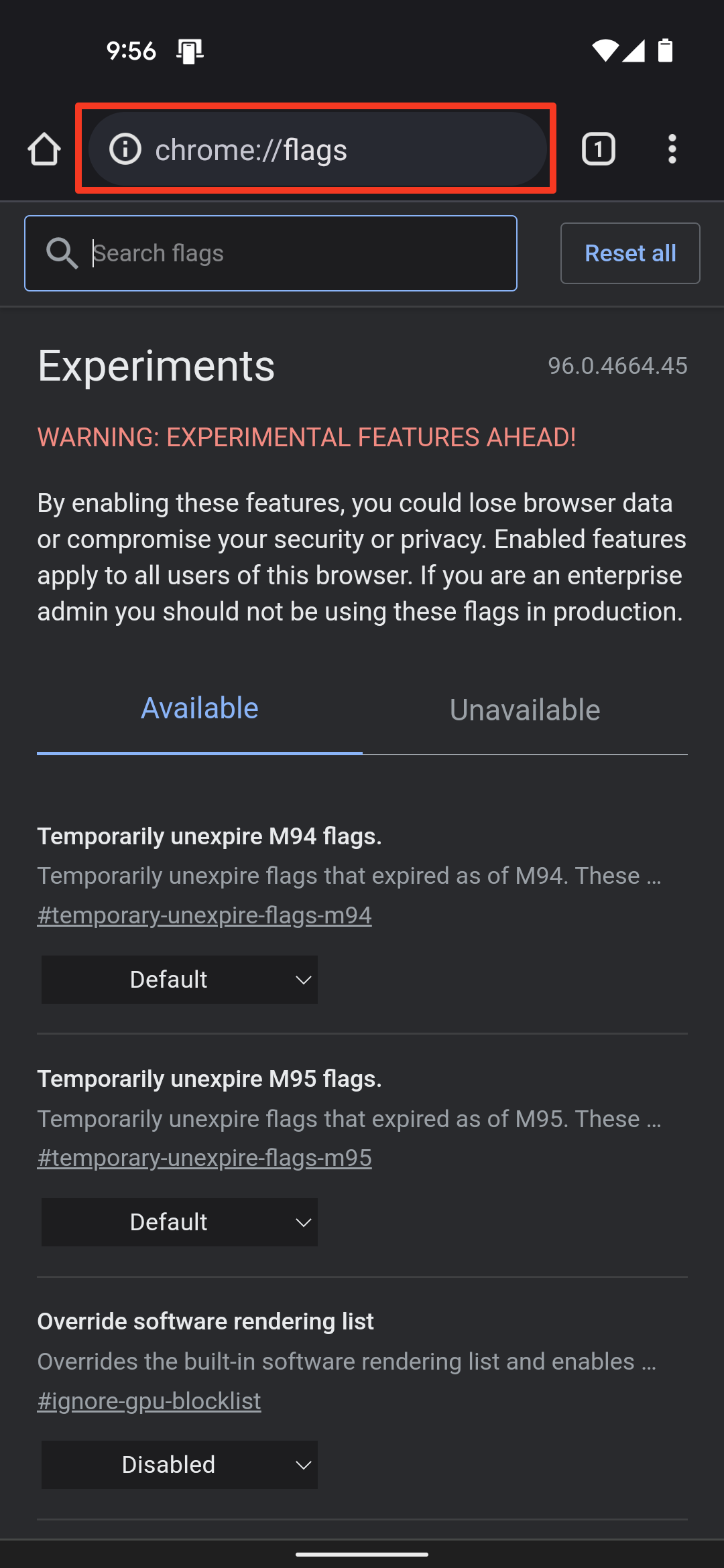Tap the Wi-Fi signal status icon
The width and height of the screenshot is (724, 1568).
pos(604,50)
